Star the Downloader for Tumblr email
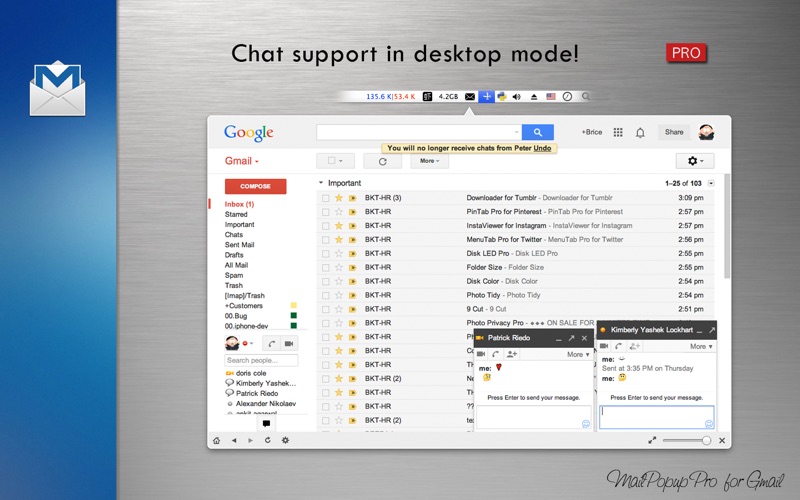Screen dimensions: 800x500 point(338,197)
